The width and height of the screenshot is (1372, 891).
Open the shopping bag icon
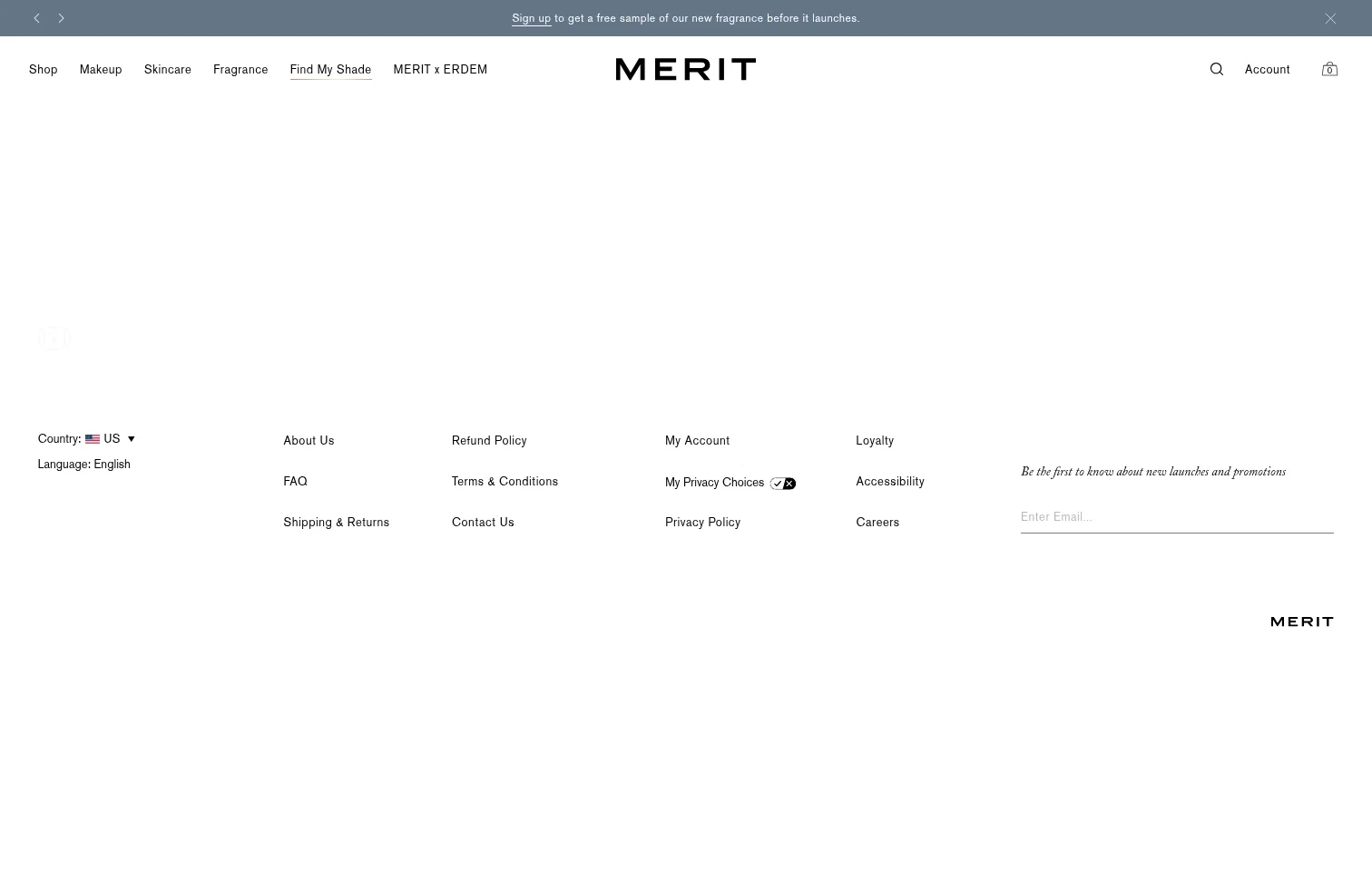(1329, 69)
